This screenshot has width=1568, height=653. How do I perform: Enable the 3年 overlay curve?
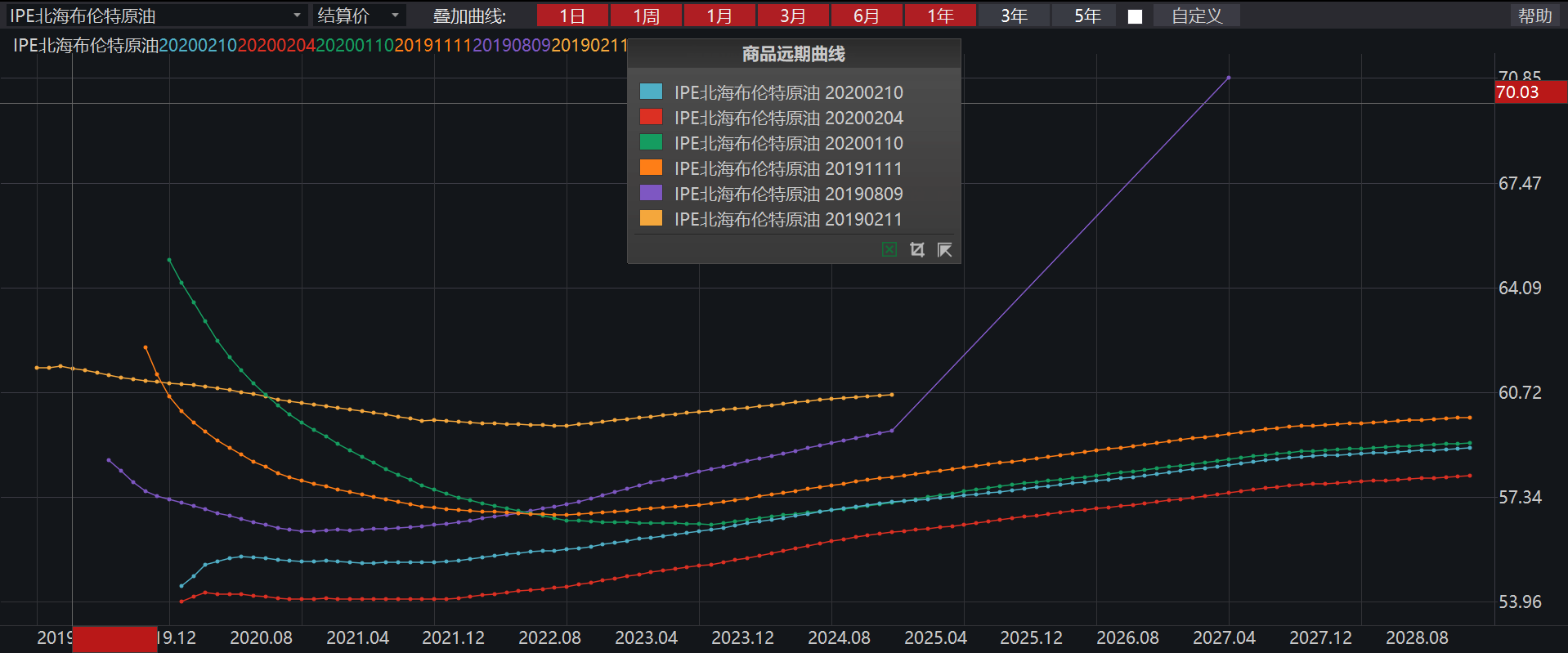pos(1014,16)
